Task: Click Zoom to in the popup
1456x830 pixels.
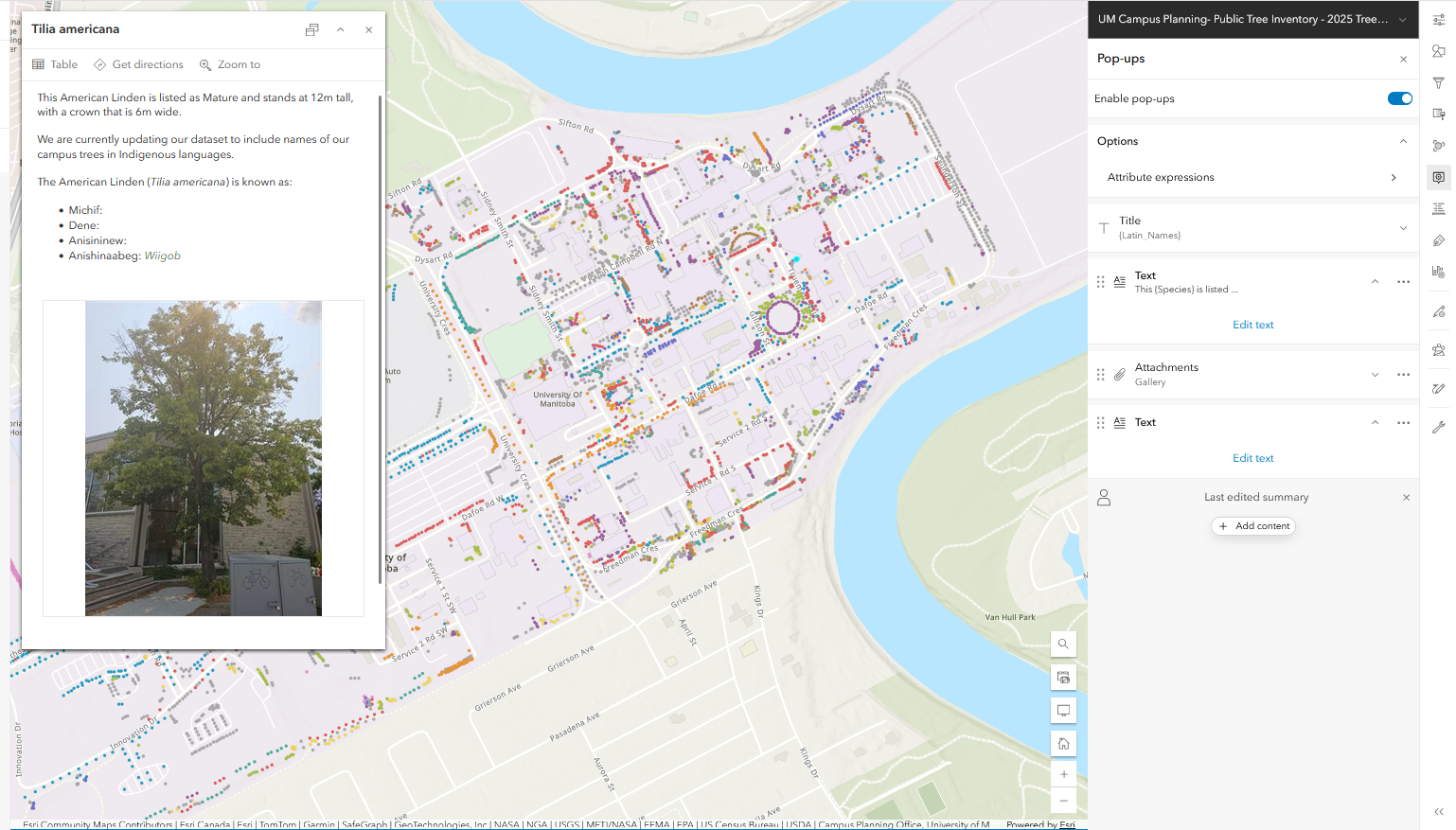Action: pos(229,64)
